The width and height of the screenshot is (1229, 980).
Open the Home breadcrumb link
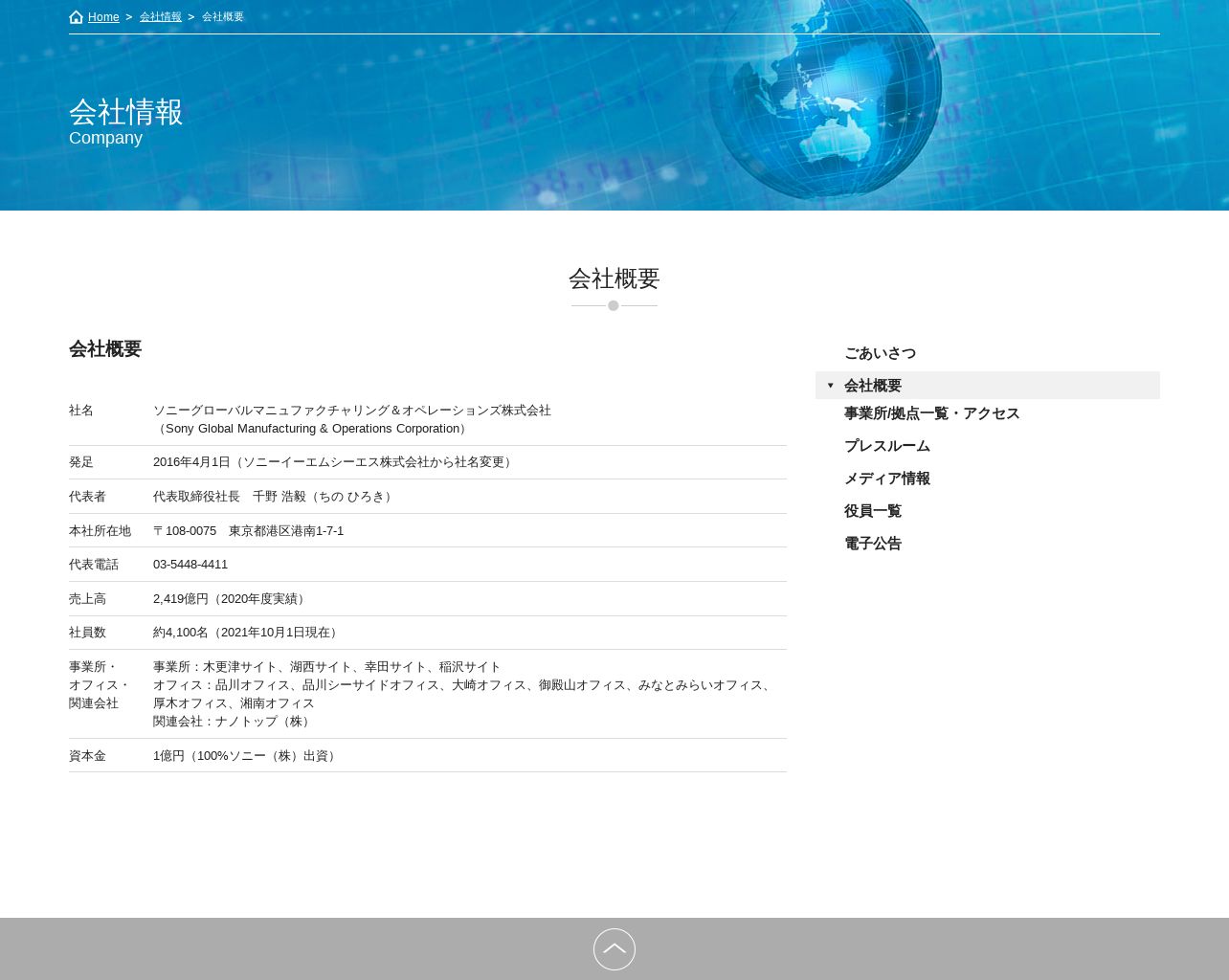click(x=103, y=17)
